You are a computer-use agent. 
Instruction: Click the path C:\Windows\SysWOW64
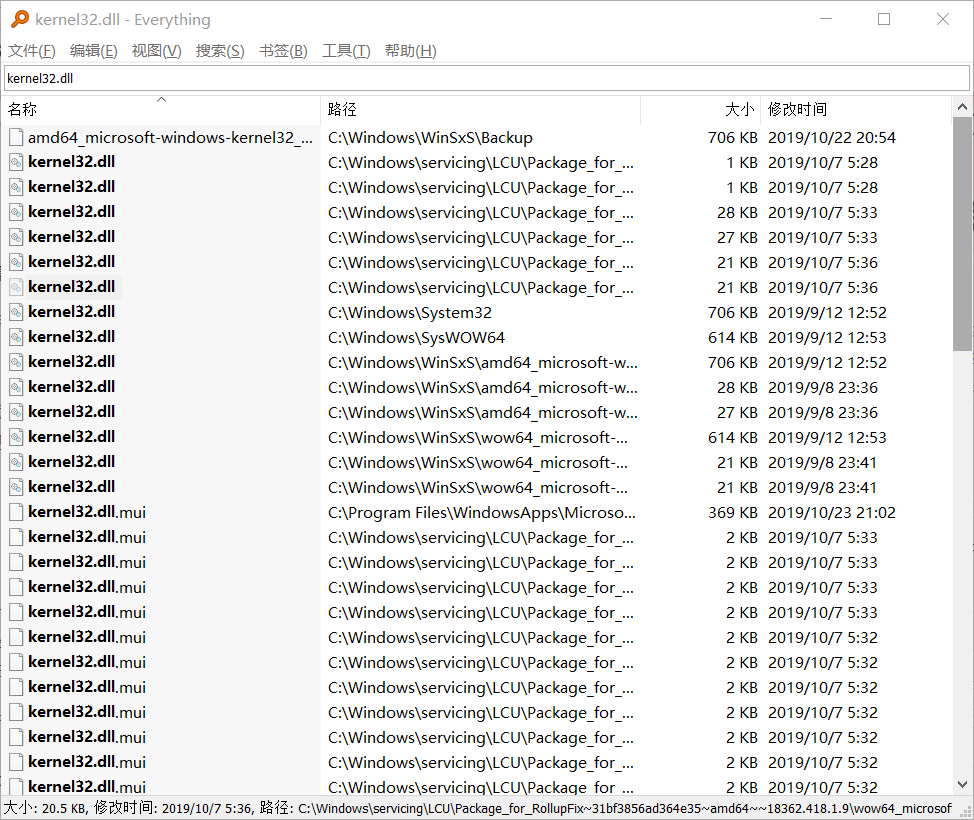click(x=416, y=338)
